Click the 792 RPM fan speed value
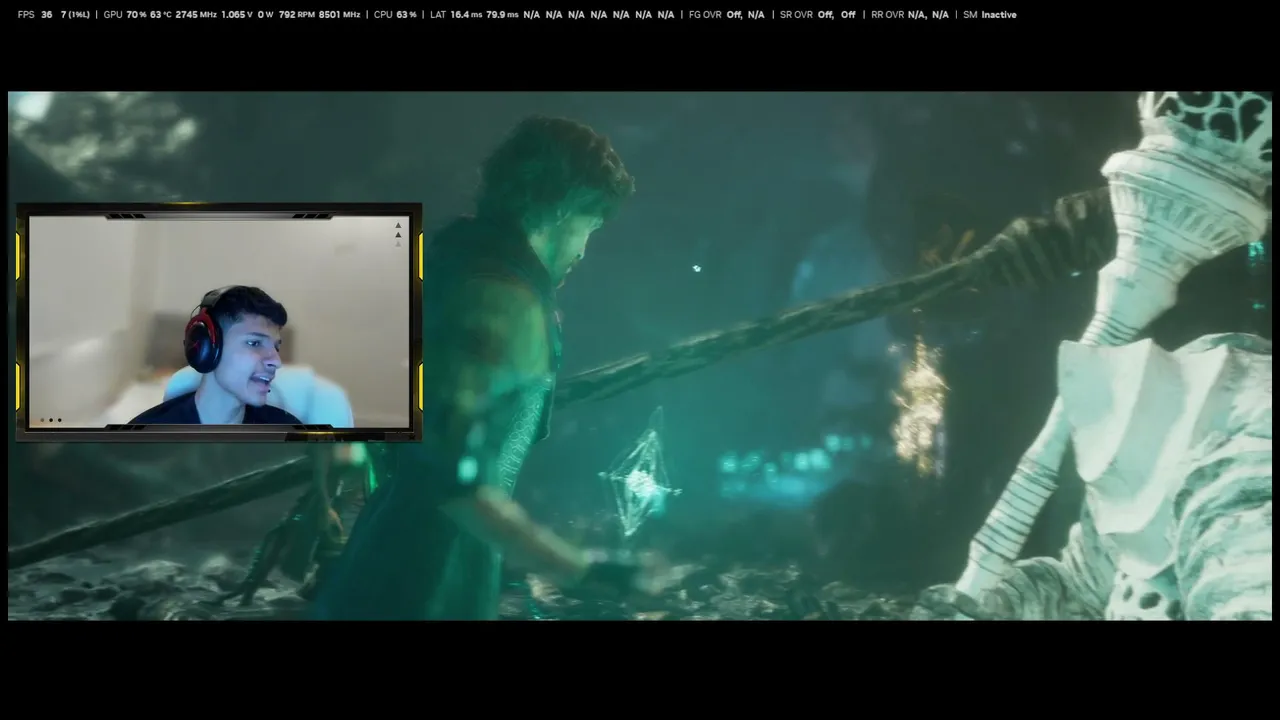 297,15
